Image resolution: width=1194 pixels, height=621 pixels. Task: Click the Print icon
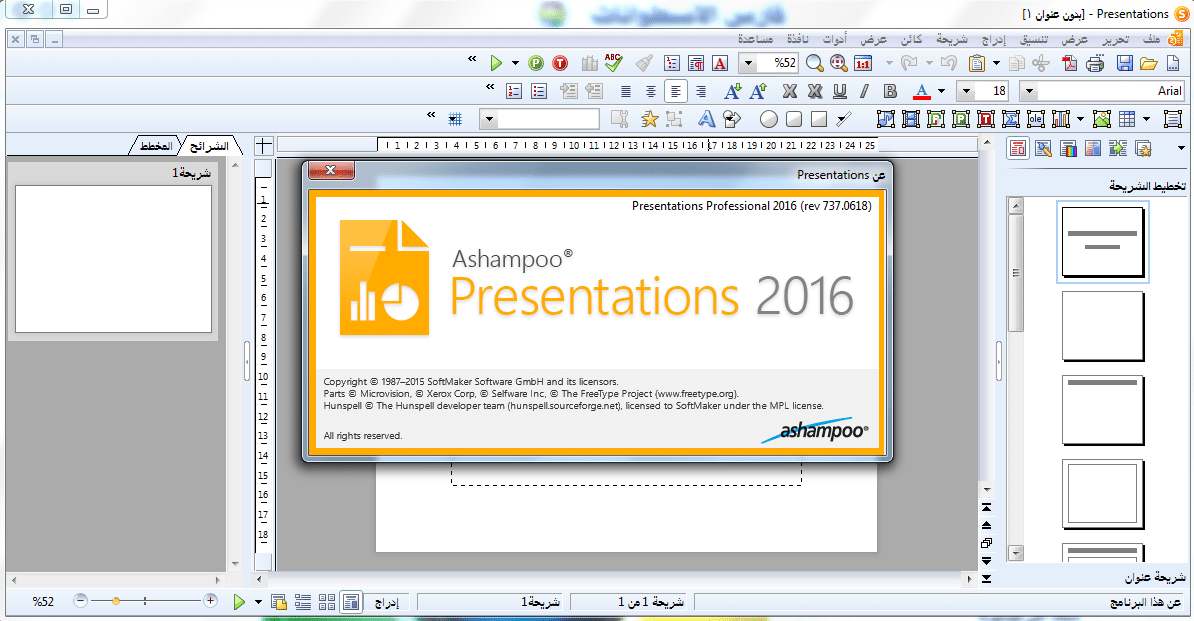(1095, 63)
